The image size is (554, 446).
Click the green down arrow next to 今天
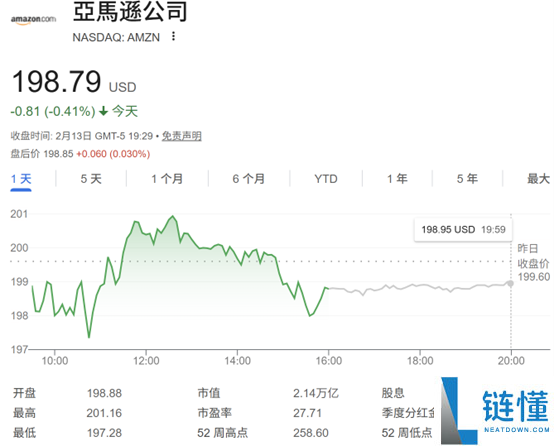point(103,111)
